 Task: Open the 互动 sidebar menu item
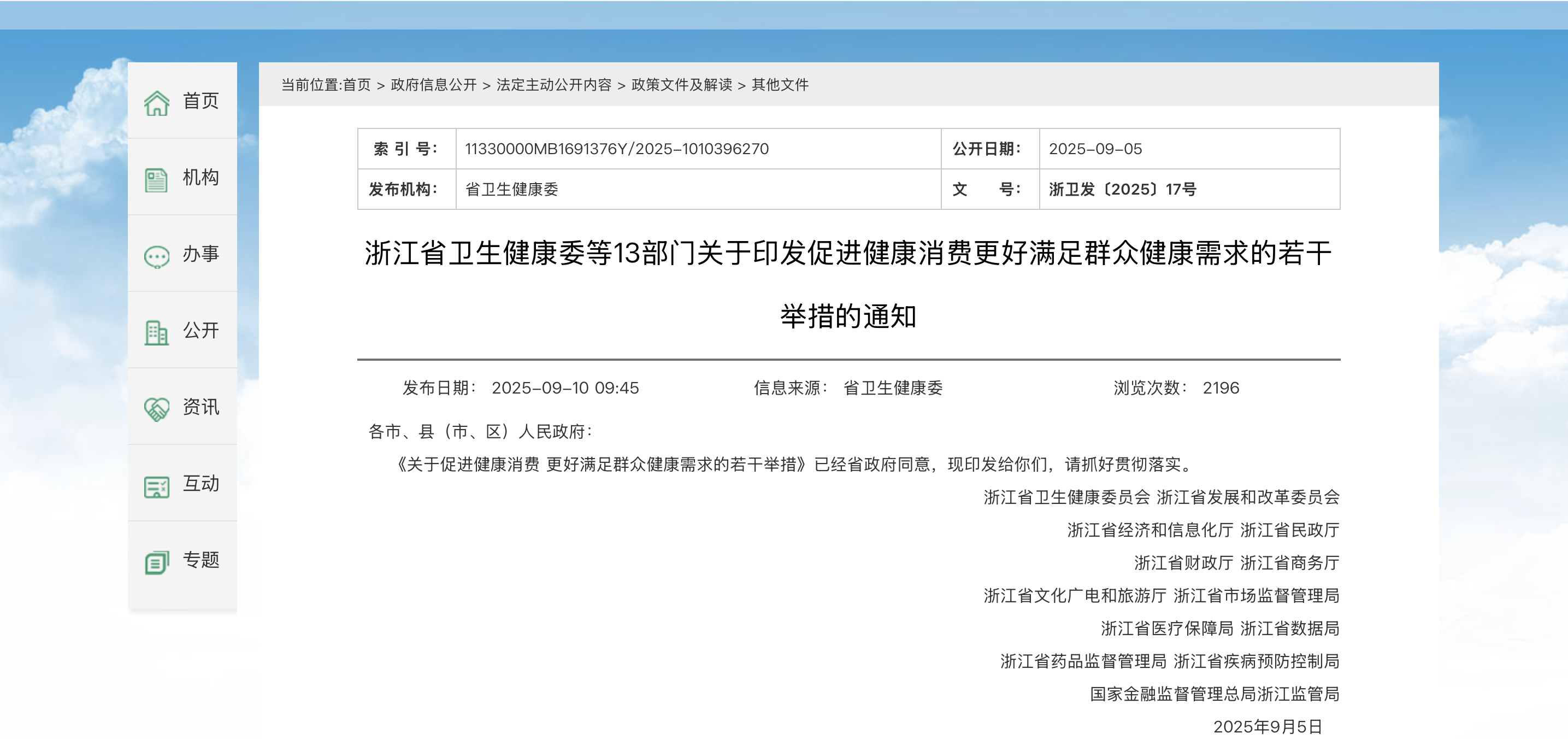click(182, 483)
